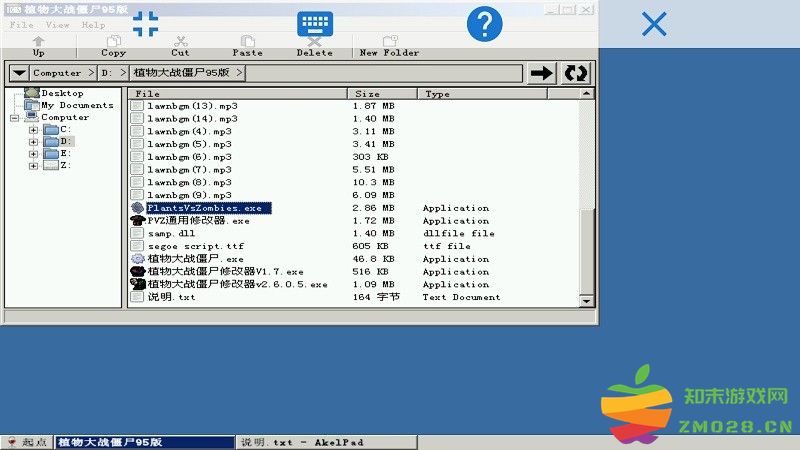Open the address bar history dropdown

19,73
